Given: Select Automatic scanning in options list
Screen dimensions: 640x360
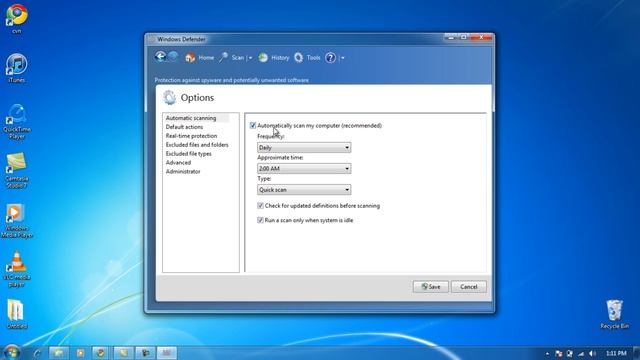Looking at the screenshot, I should (191, 118).
